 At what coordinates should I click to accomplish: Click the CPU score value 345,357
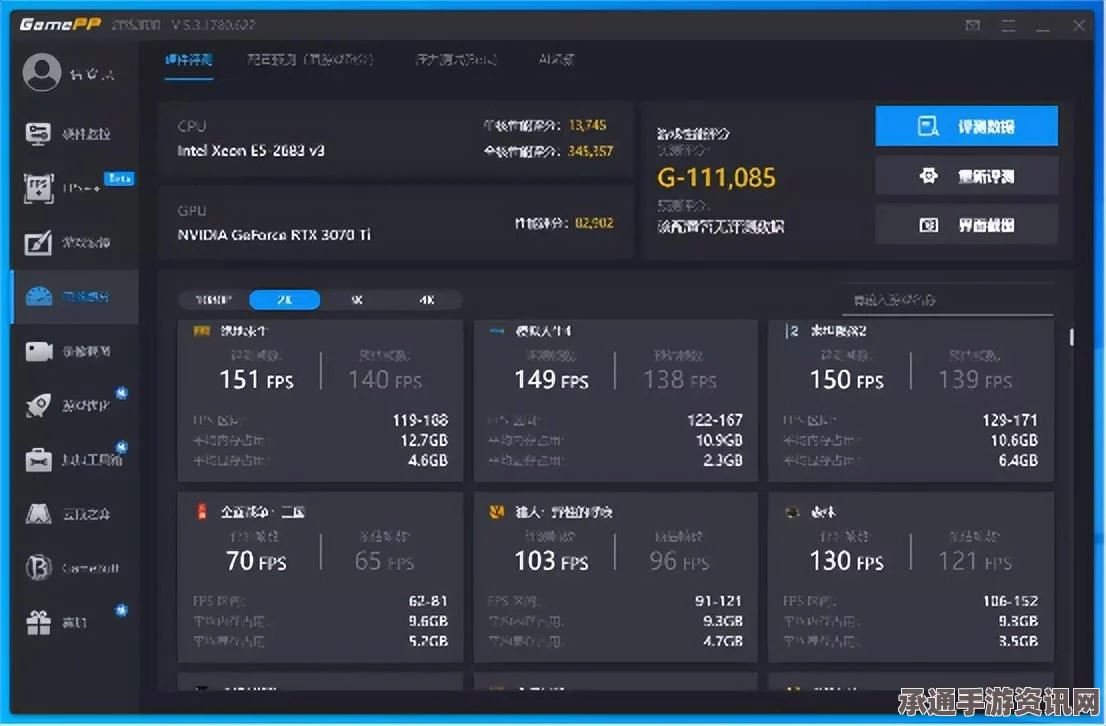coord(590,151)
